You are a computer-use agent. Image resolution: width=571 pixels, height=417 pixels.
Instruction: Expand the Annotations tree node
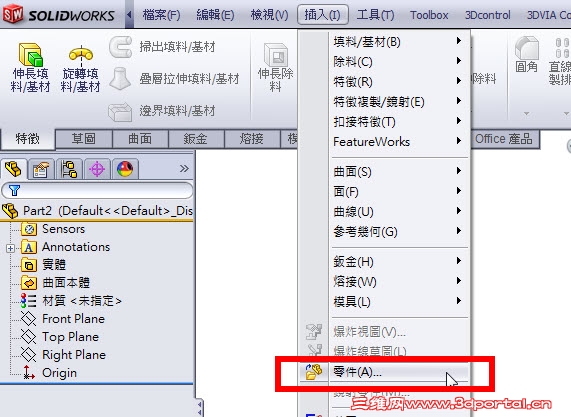tap(11, 248)
